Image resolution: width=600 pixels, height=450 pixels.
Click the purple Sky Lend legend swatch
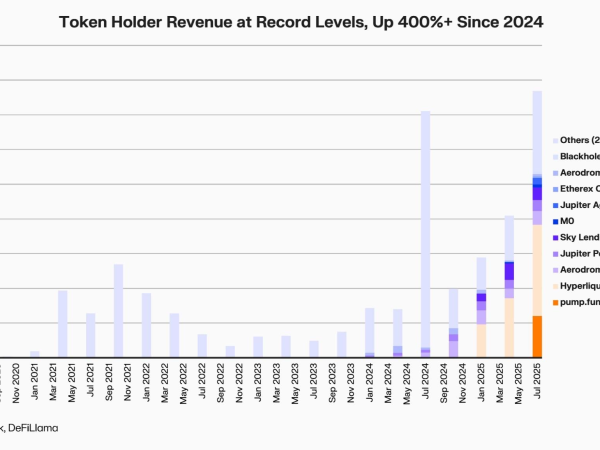pyautogui.click(x=556, y=238)
